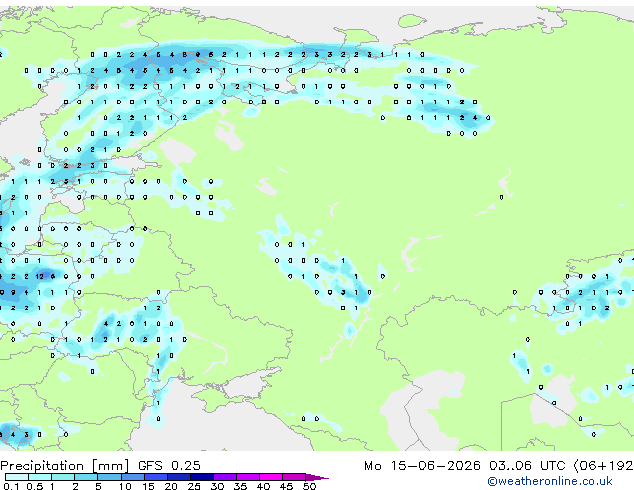Image resolution: width=634 pixels, height=490 pixels.
Task: Click the '35' legend scale label
Action: pos(240,486)
